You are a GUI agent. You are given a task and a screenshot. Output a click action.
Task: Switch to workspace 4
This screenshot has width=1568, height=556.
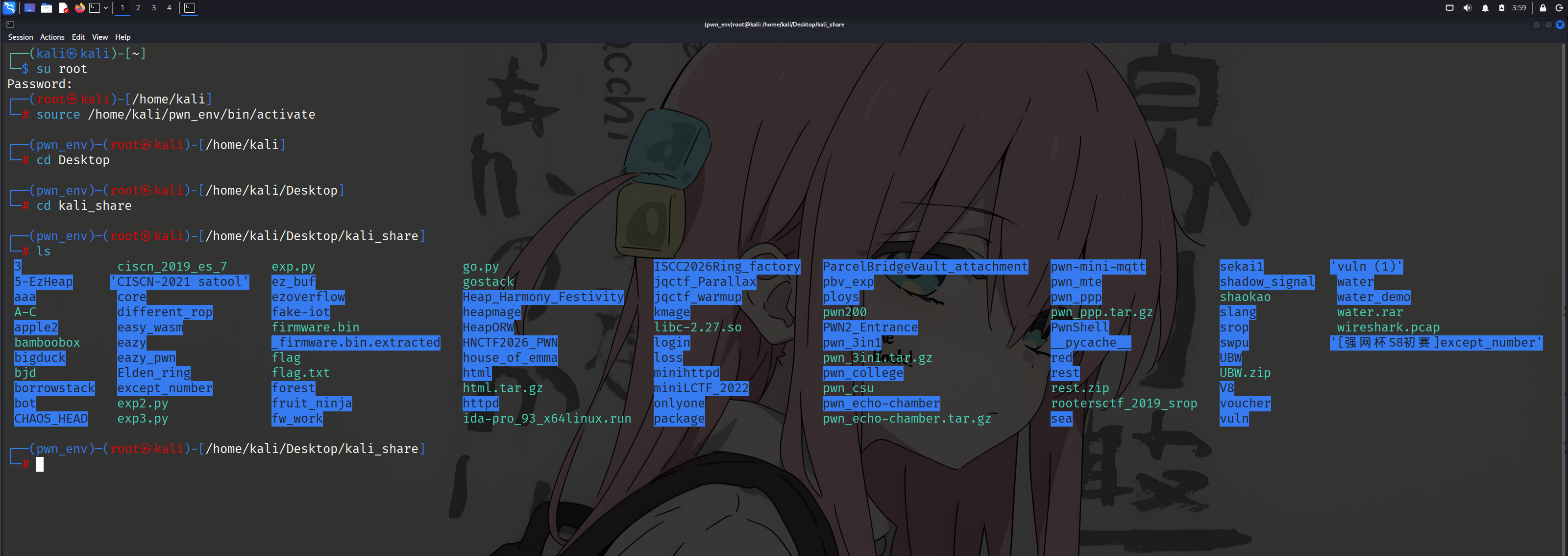pyautogui.click(x=169, y=8)
